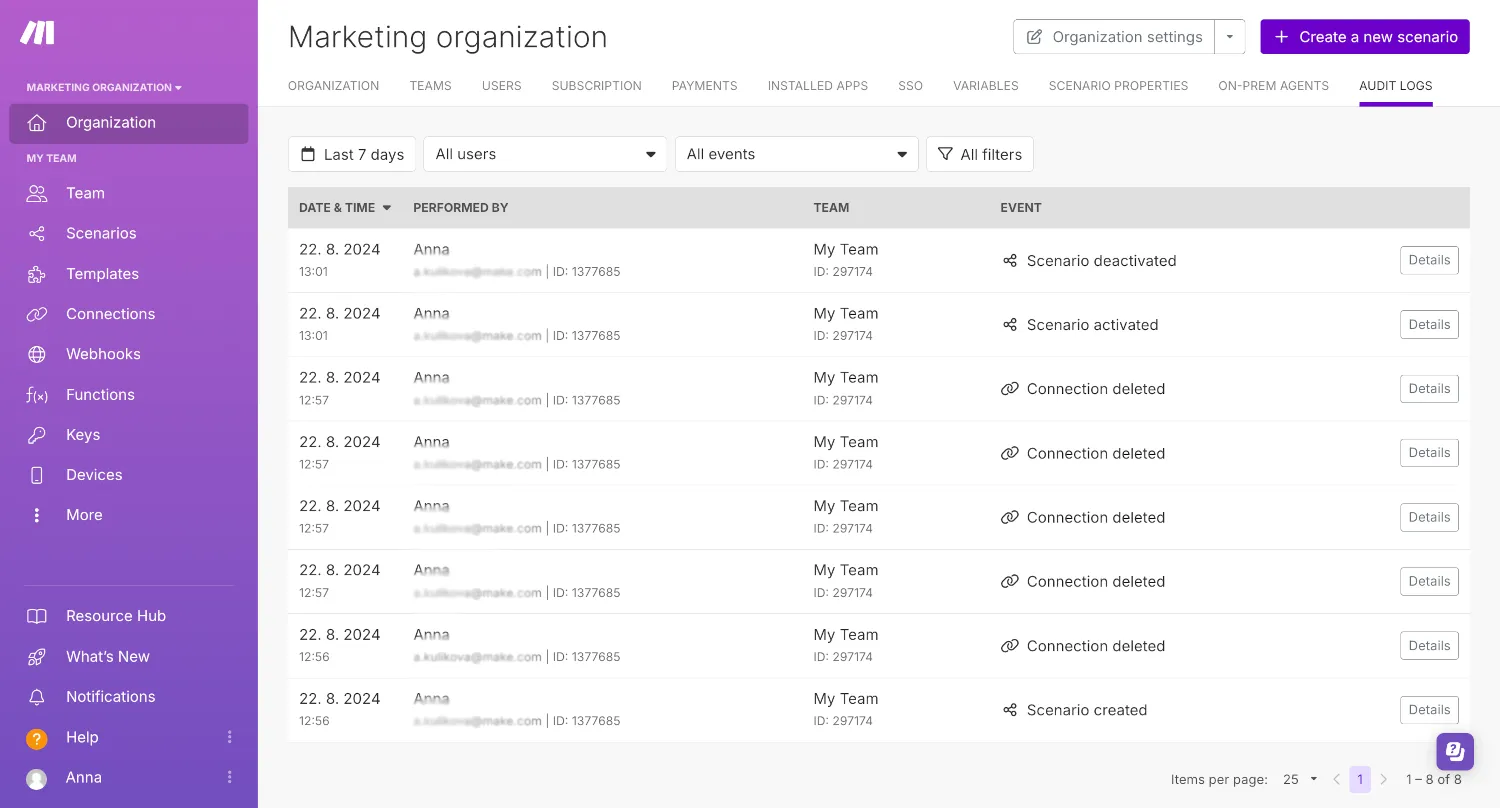
Task: Click the Devices phone icon
Action: point(37,475)
